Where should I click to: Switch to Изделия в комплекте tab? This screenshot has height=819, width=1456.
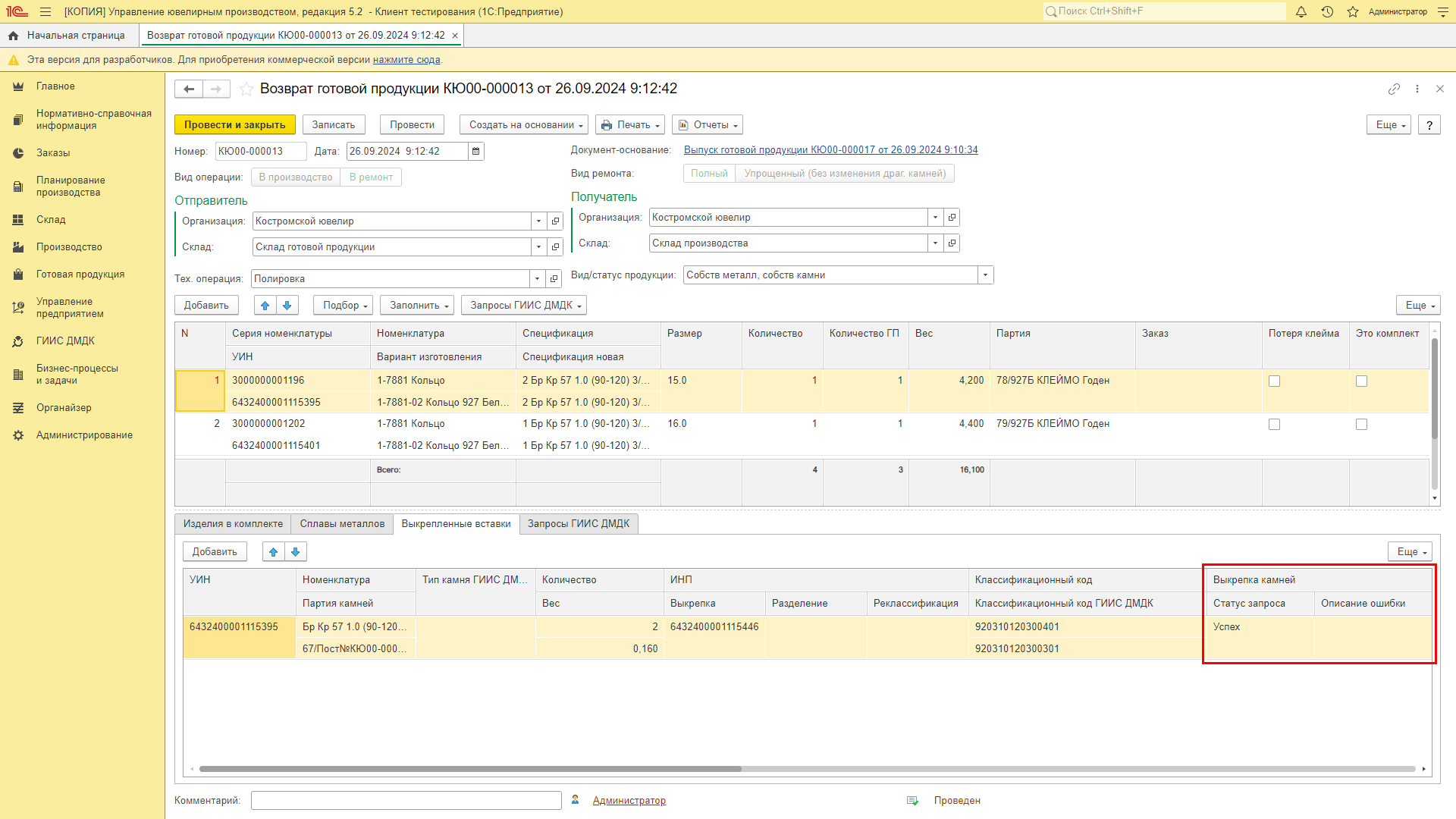point(233,524)
